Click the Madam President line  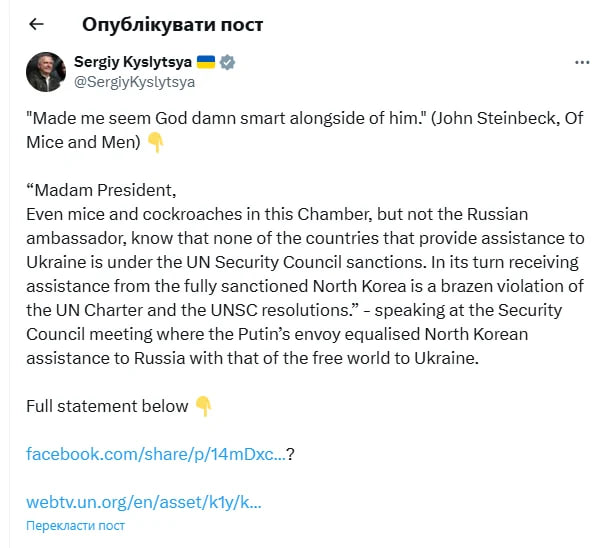[101, 190]
